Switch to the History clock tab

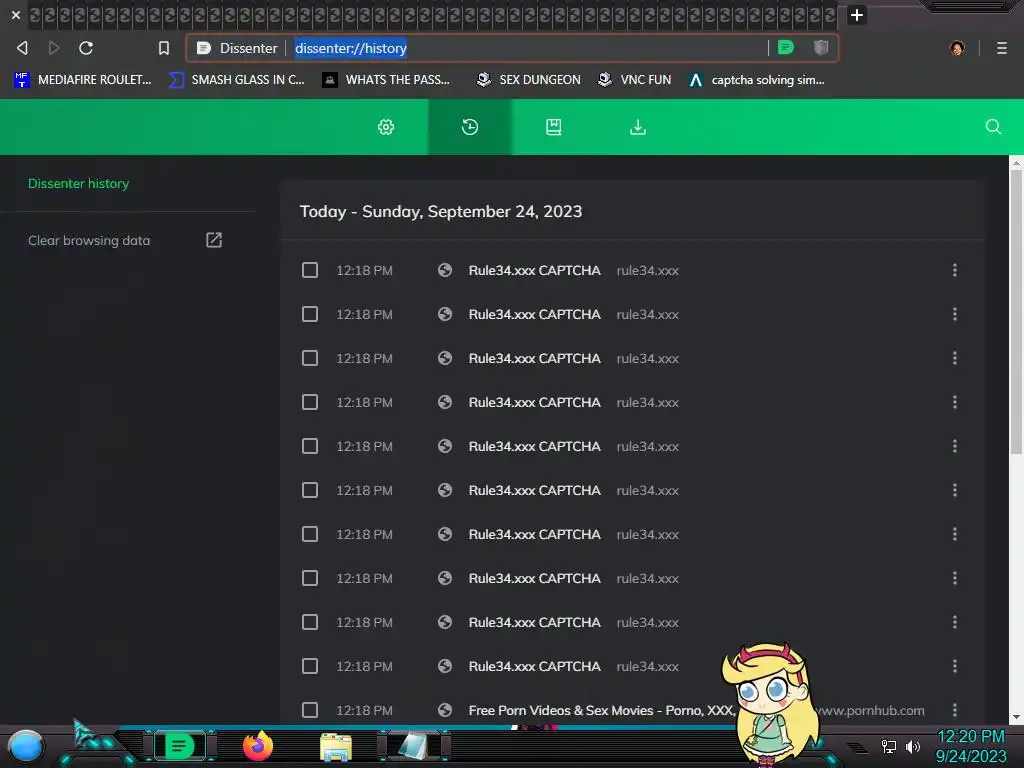click(x=470, y=127)
